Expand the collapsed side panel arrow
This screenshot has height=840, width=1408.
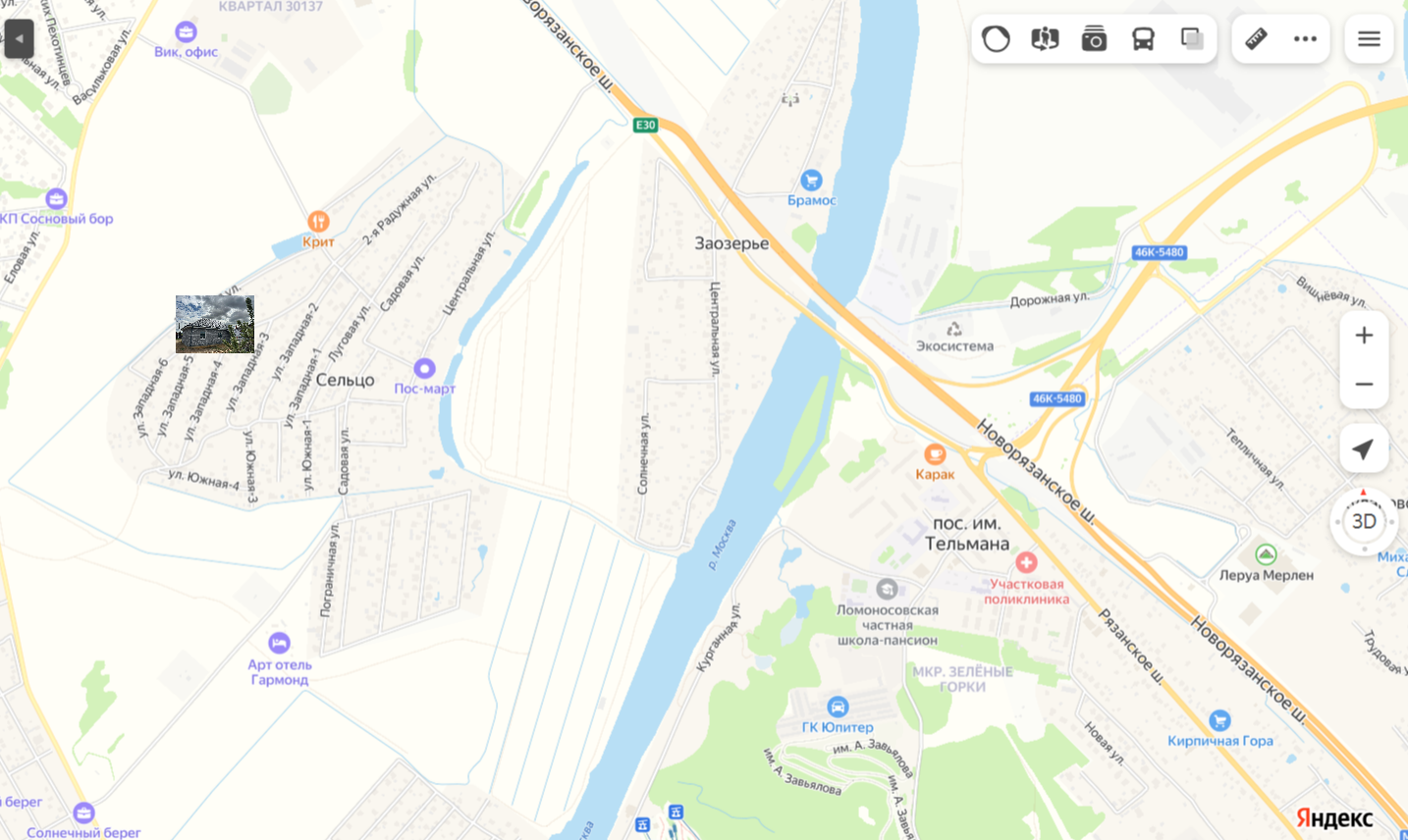pos(19,39)
